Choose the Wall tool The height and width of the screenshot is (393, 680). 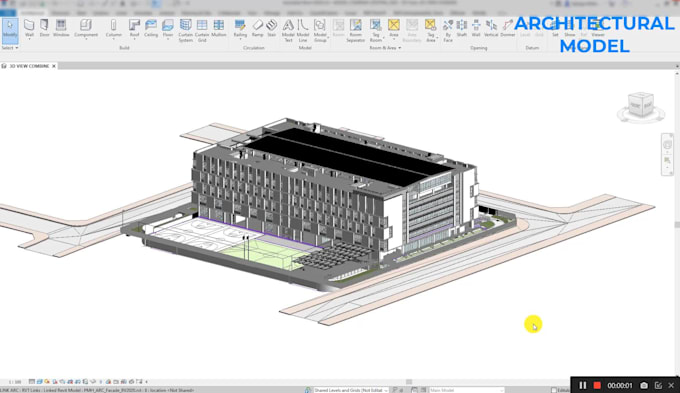coord(29,28)
